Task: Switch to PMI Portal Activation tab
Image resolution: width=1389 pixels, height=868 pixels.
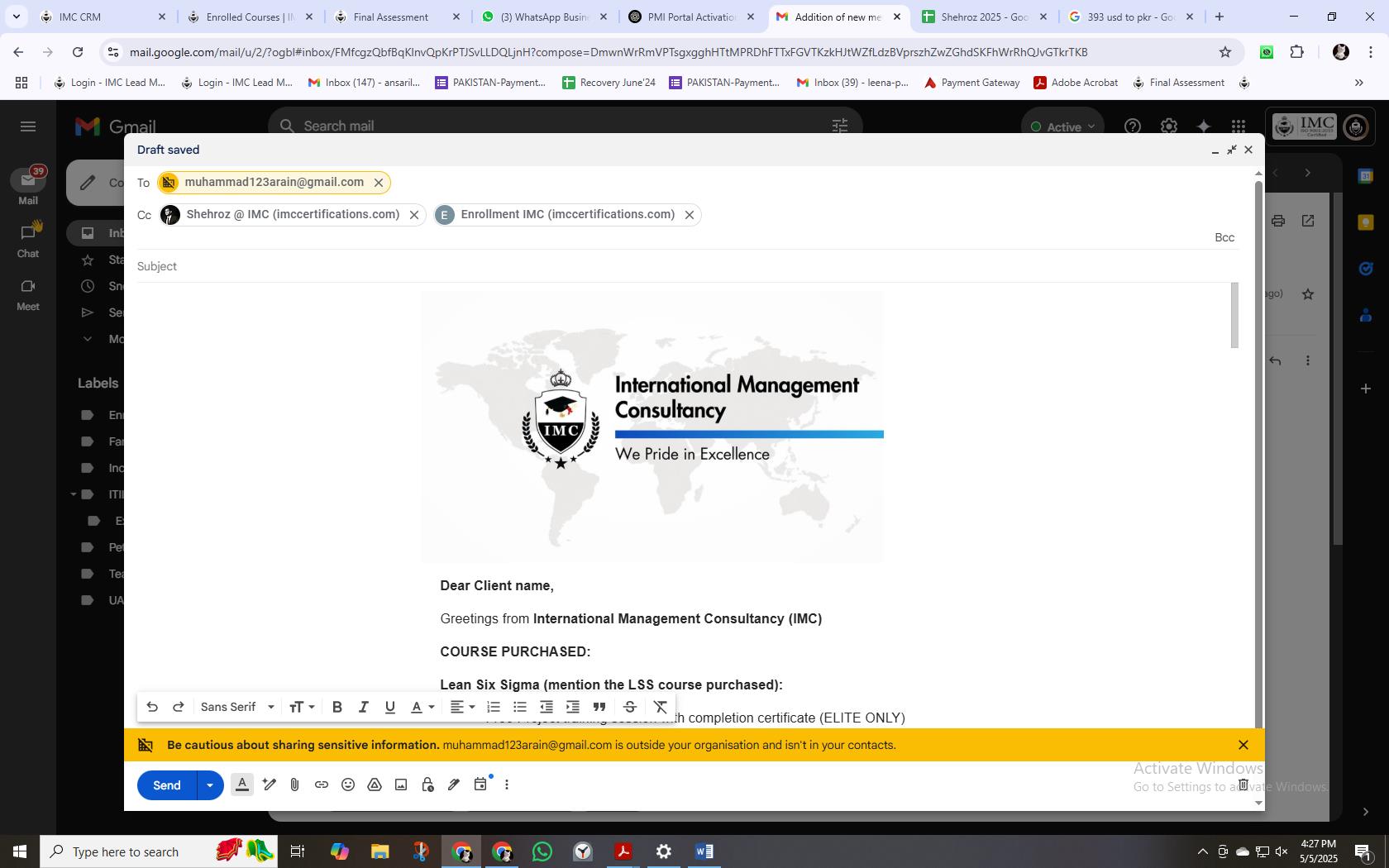Action: point(691,17)
